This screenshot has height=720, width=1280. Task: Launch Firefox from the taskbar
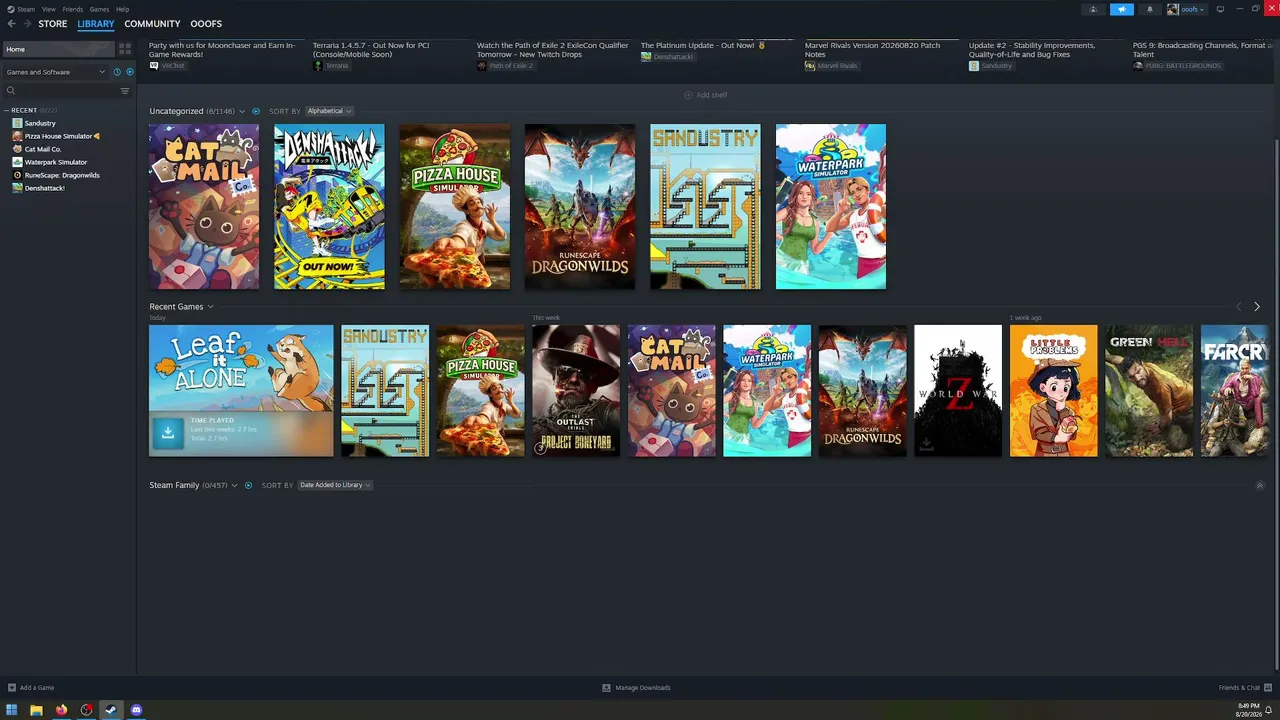(x=62, y=710)
